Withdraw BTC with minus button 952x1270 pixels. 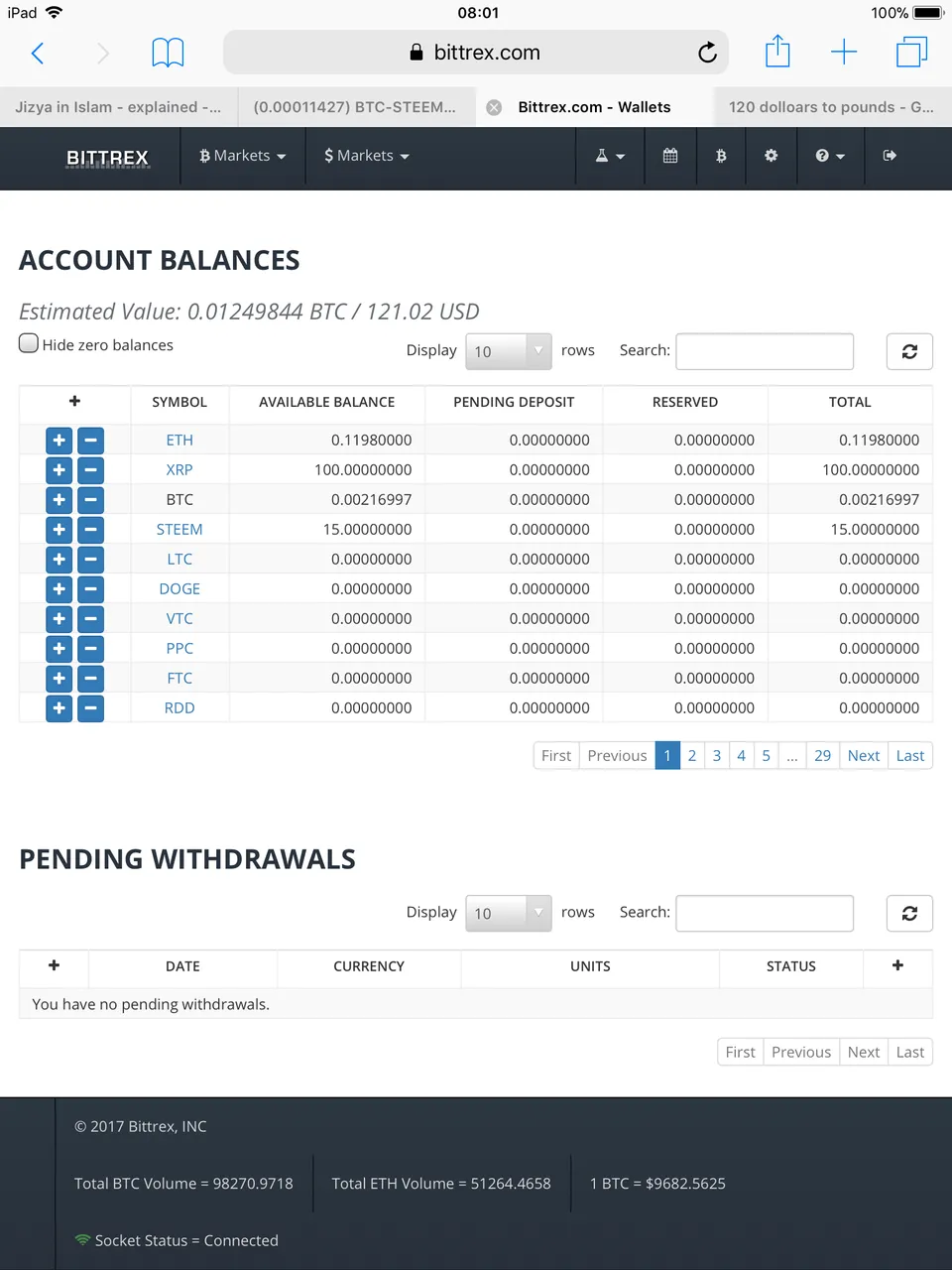(x=90, y=500)
